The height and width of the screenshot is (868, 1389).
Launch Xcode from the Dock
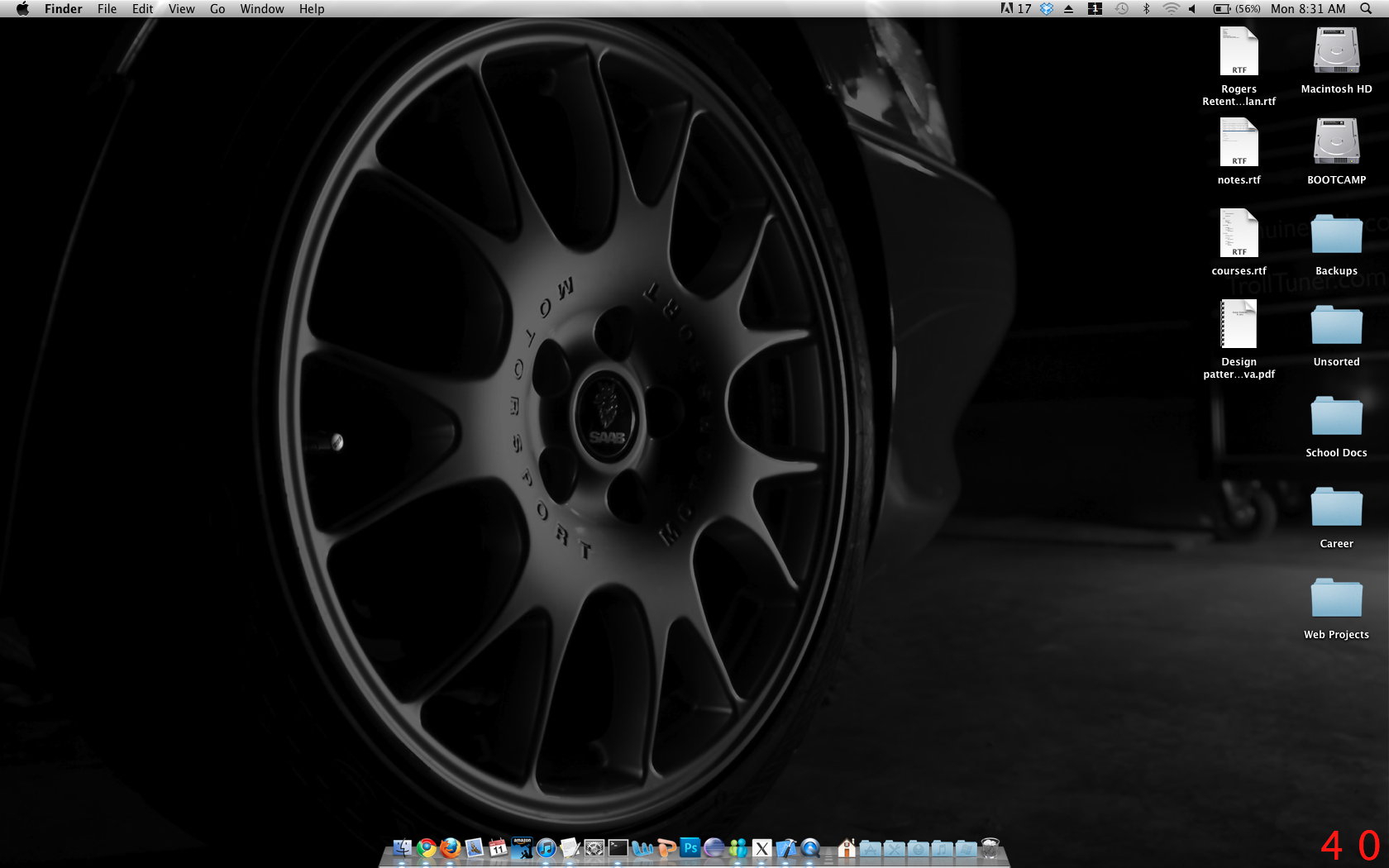coord(786,847)
